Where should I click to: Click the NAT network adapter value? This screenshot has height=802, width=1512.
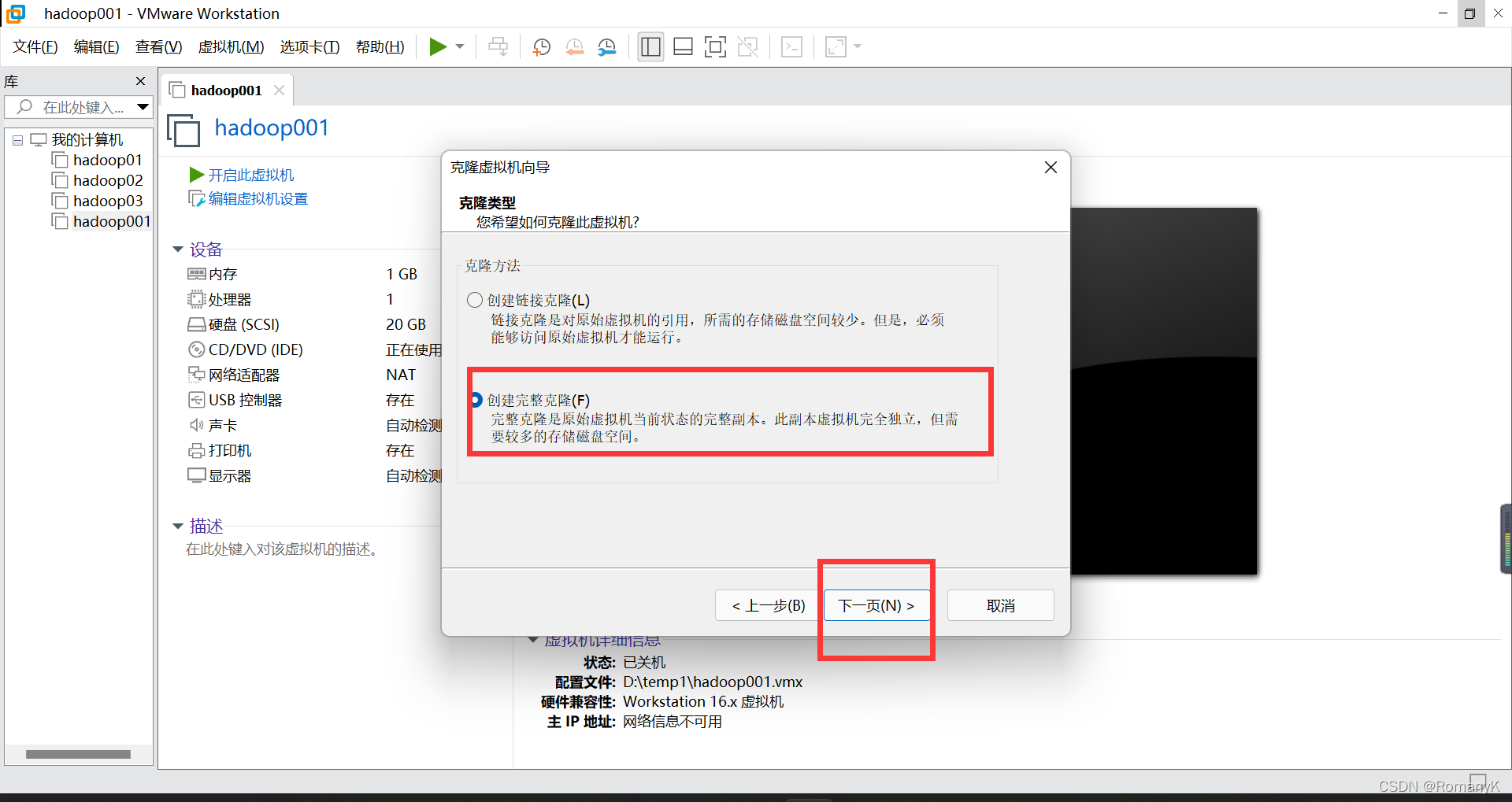[x=401, y=375]
